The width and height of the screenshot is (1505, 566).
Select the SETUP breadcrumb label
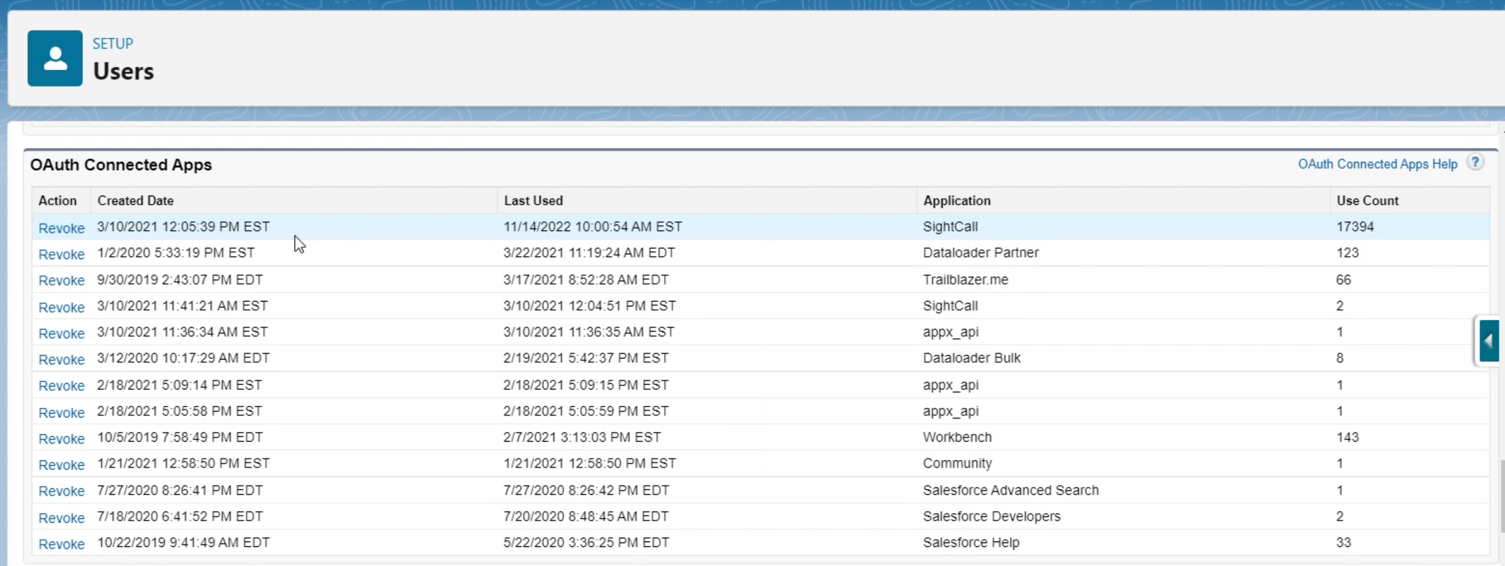pyautogui.click(x=113, y=44)
